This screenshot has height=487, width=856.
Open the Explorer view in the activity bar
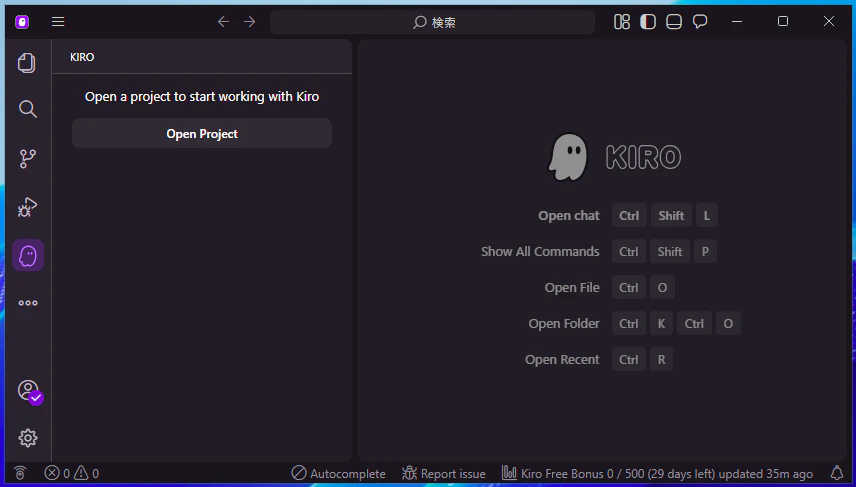coord(27,63)
